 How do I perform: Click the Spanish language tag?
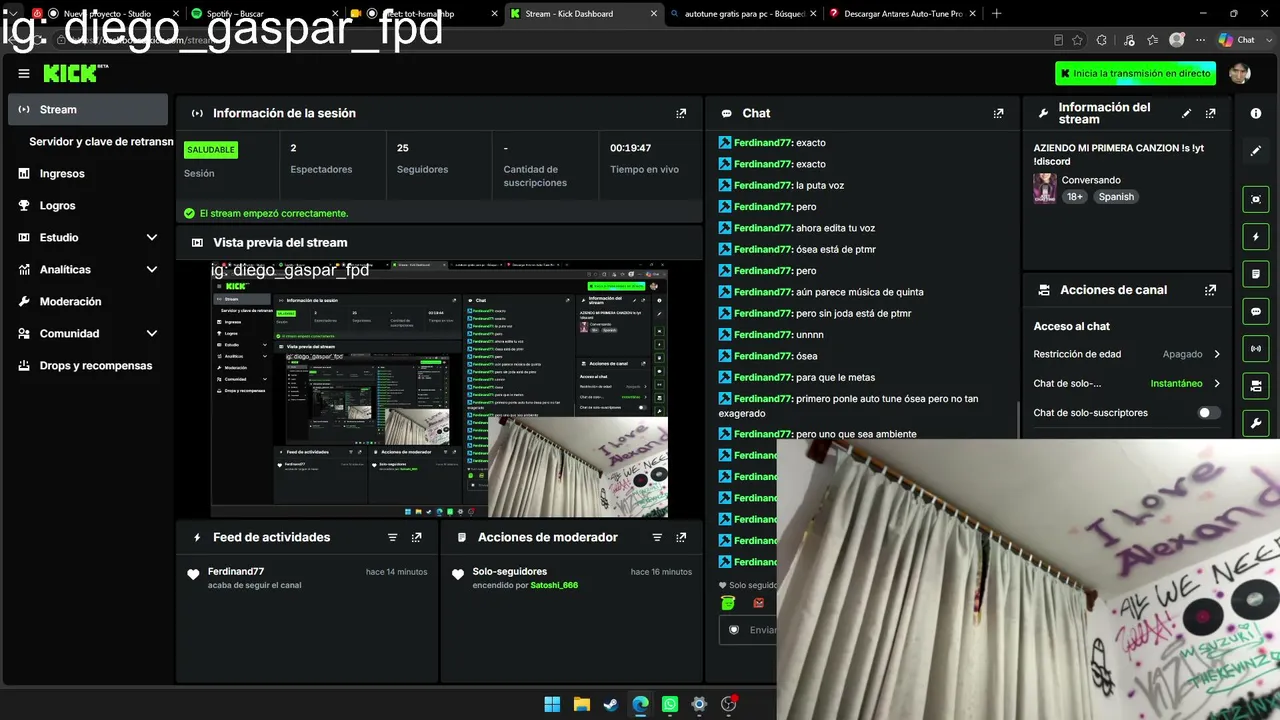[x=1116, y=197]
